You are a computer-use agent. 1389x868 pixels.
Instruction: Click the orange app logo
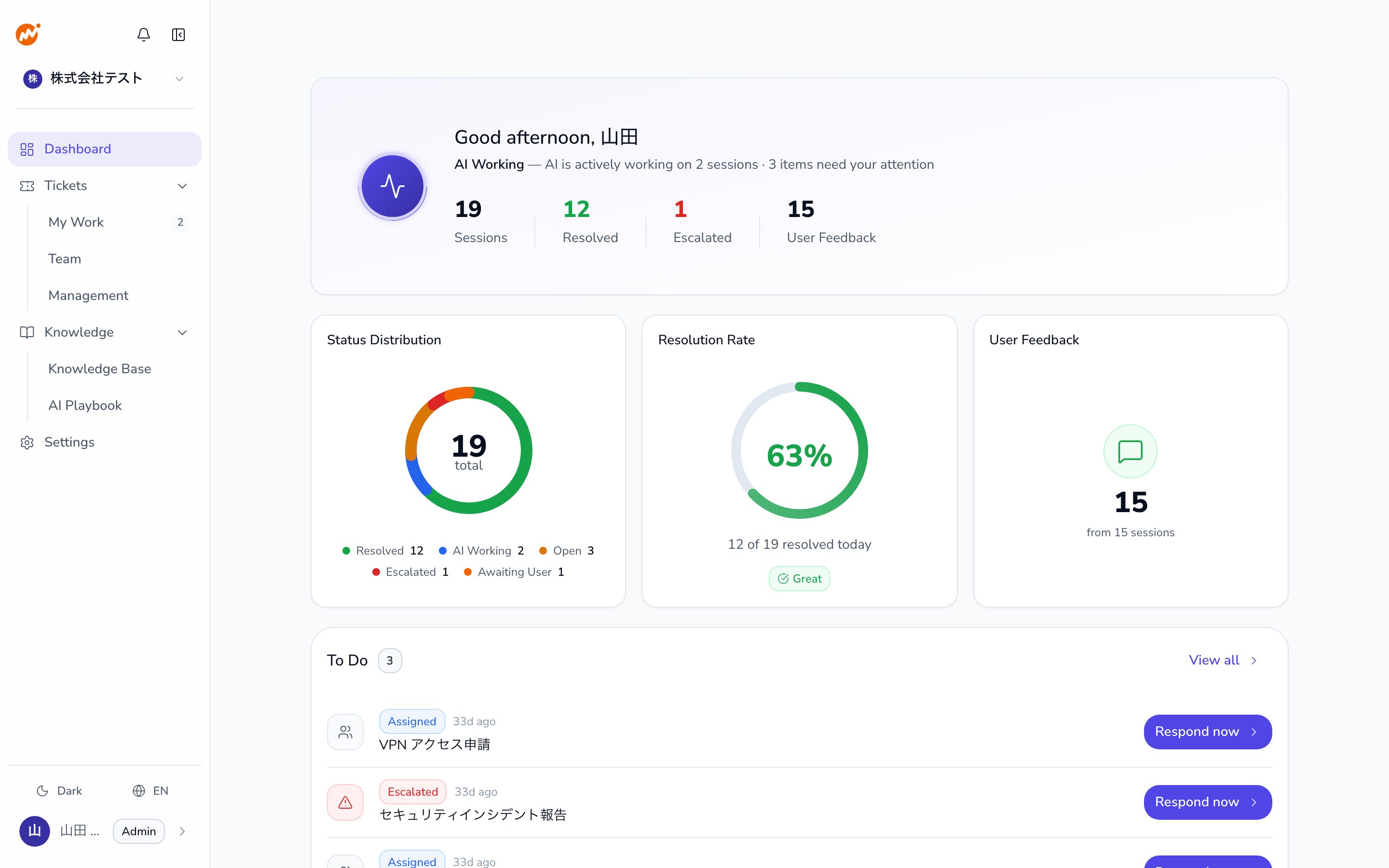point(27,34)
